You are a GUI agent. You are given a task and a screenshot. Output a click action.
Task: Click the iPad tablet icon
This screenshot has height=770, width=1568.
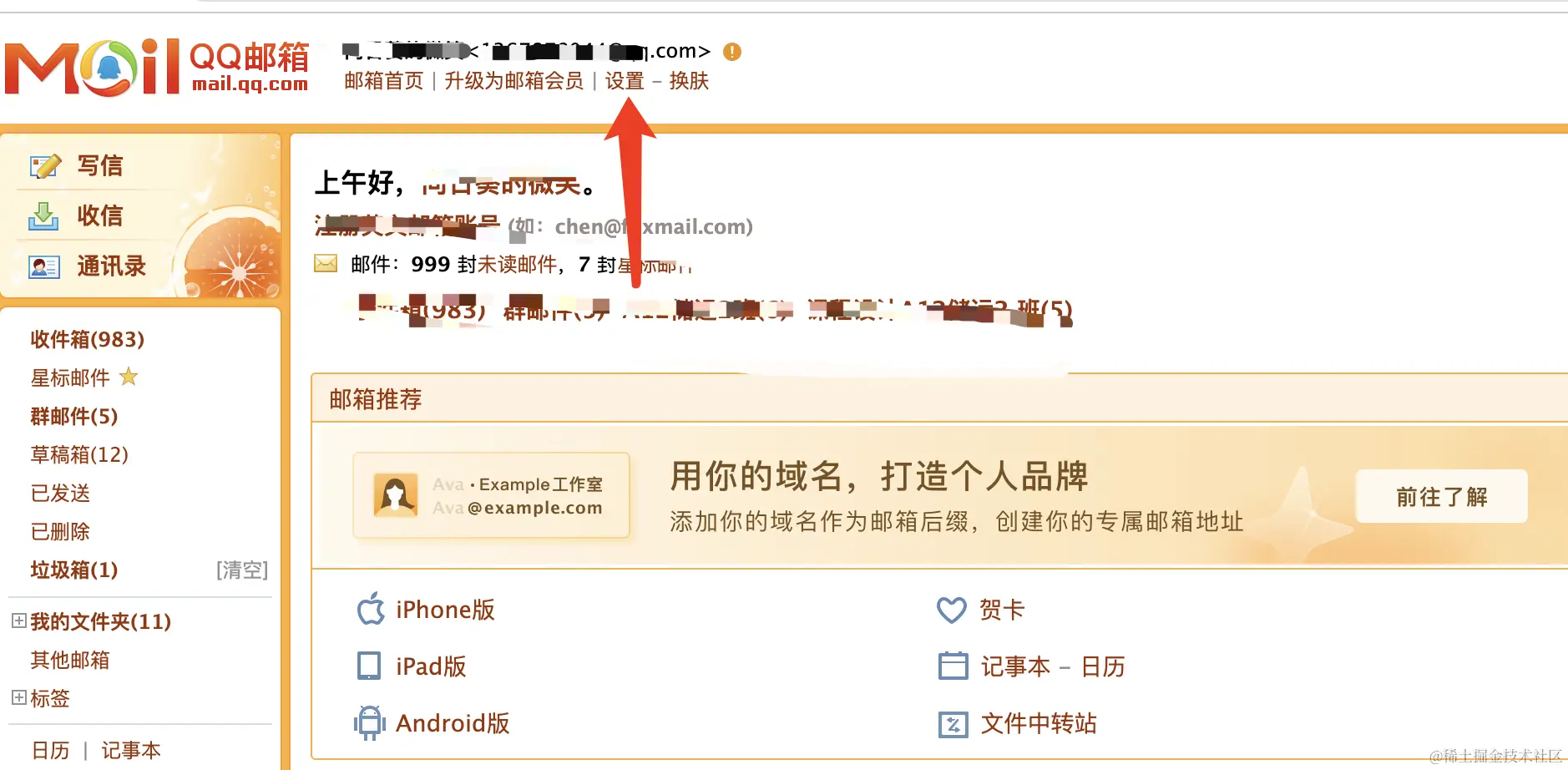point(369,666)
